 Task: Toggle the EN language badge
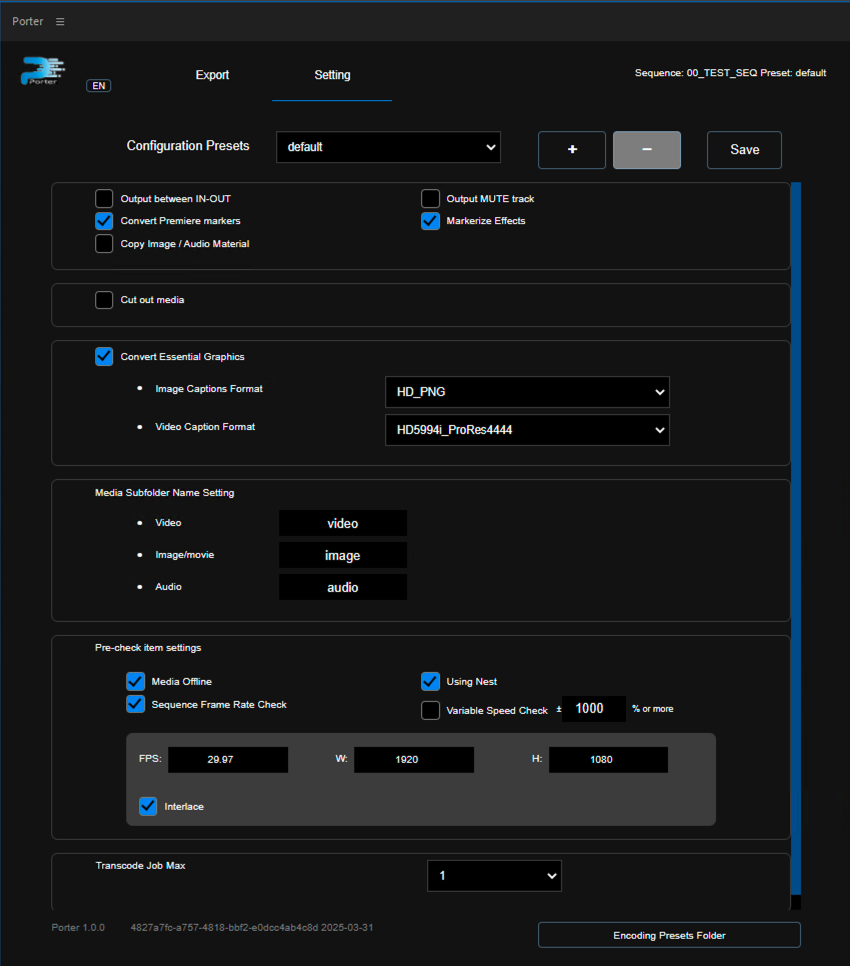[98, 86]
